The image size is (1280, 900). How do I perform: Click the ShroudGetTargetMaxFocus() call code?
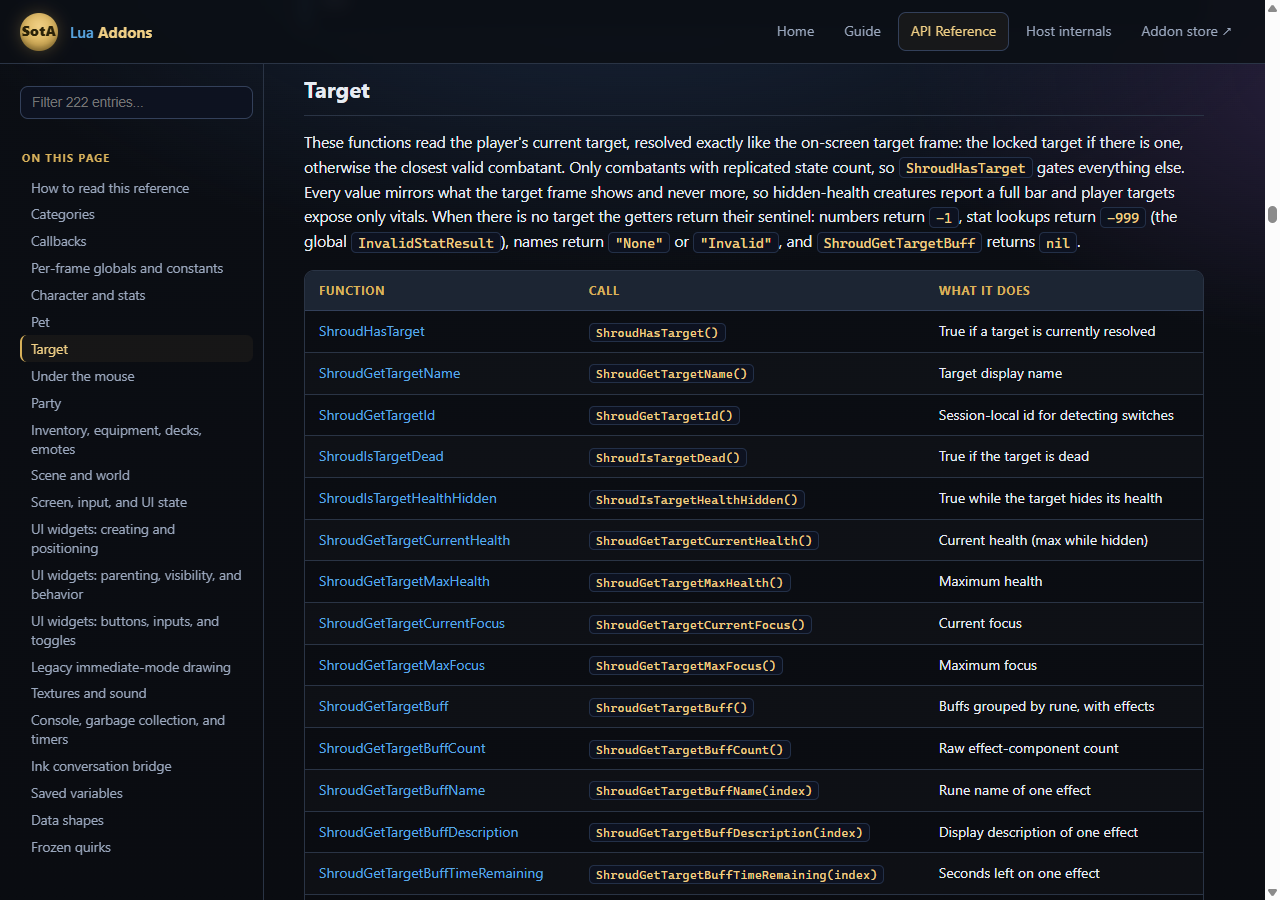[x=686, y=666]
